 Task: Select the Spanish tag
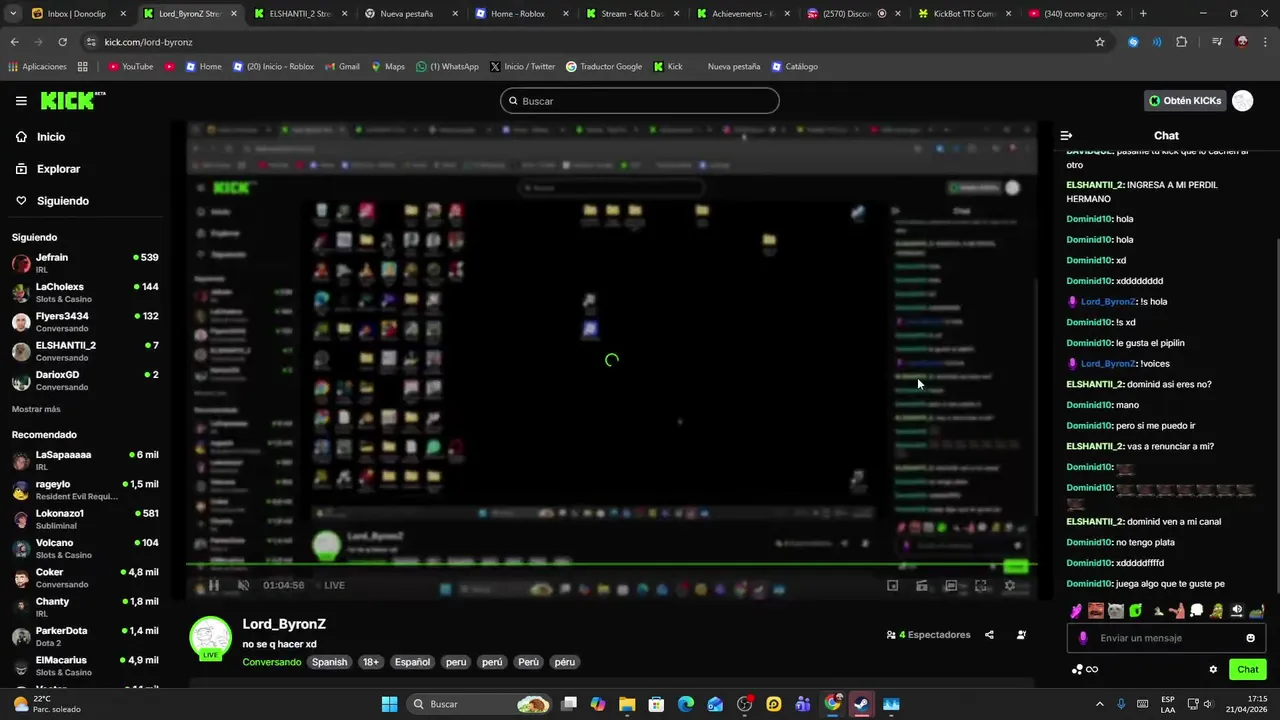click(x=329, y=662)
